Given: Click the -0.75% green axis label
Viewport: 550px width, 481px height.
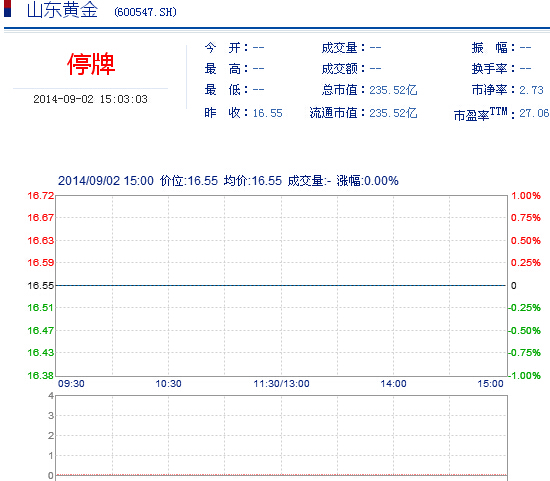Looking at the screenshot, I should coord(525,353).
